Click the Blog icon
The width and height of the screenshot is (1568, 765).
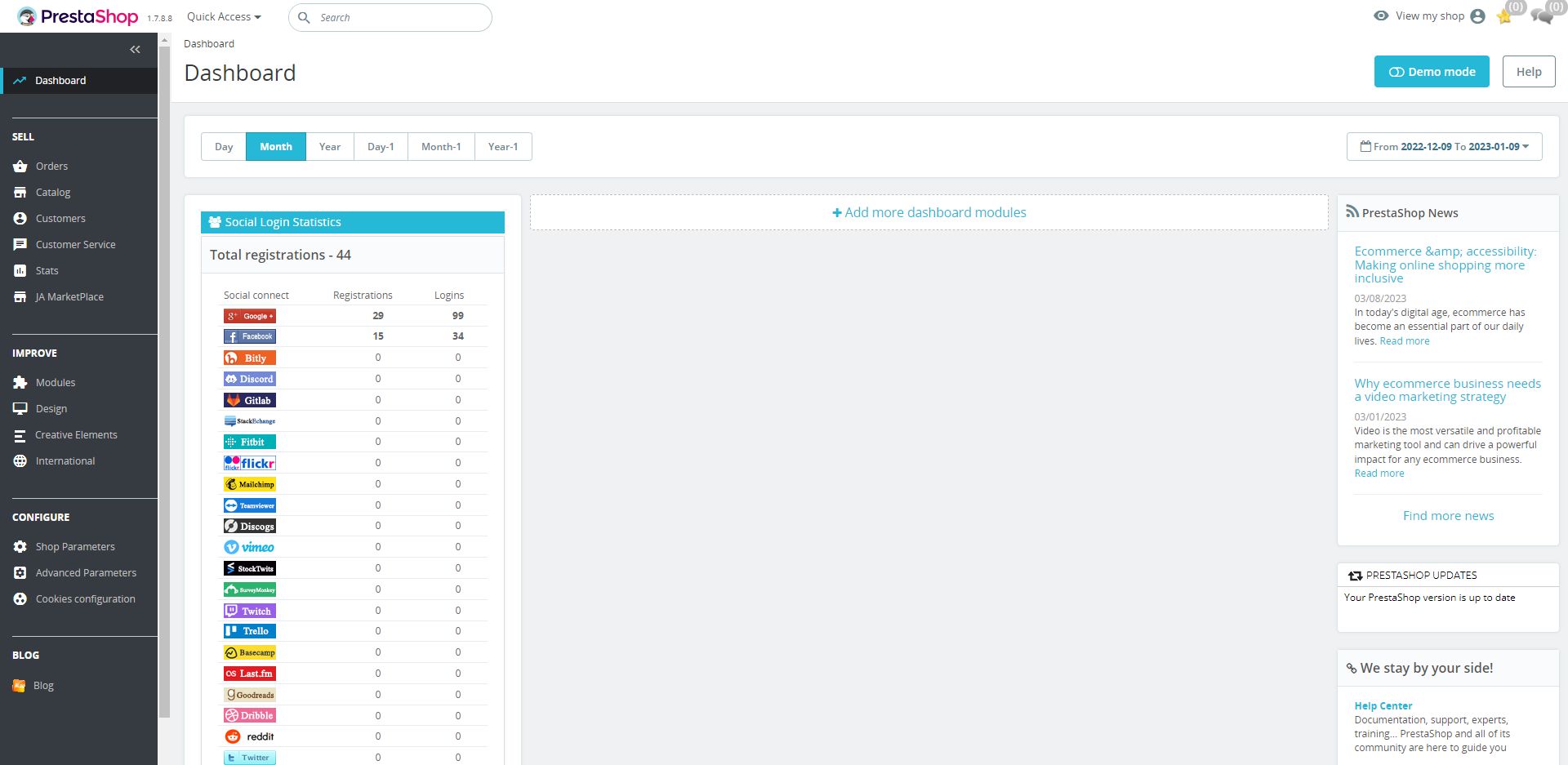[x=19, y=686]
